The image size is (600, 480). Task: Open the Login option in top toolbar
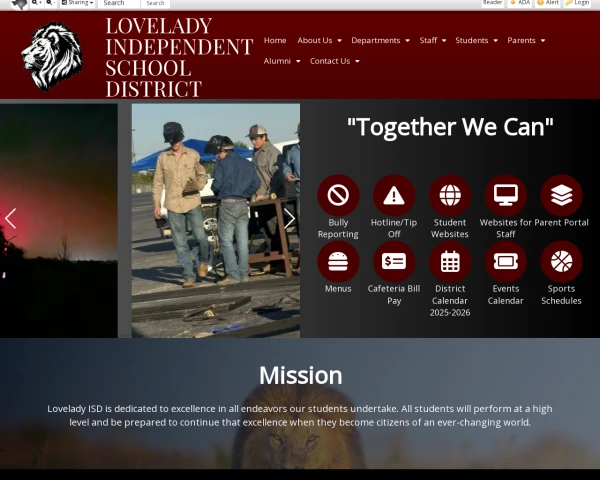[577, 3]
